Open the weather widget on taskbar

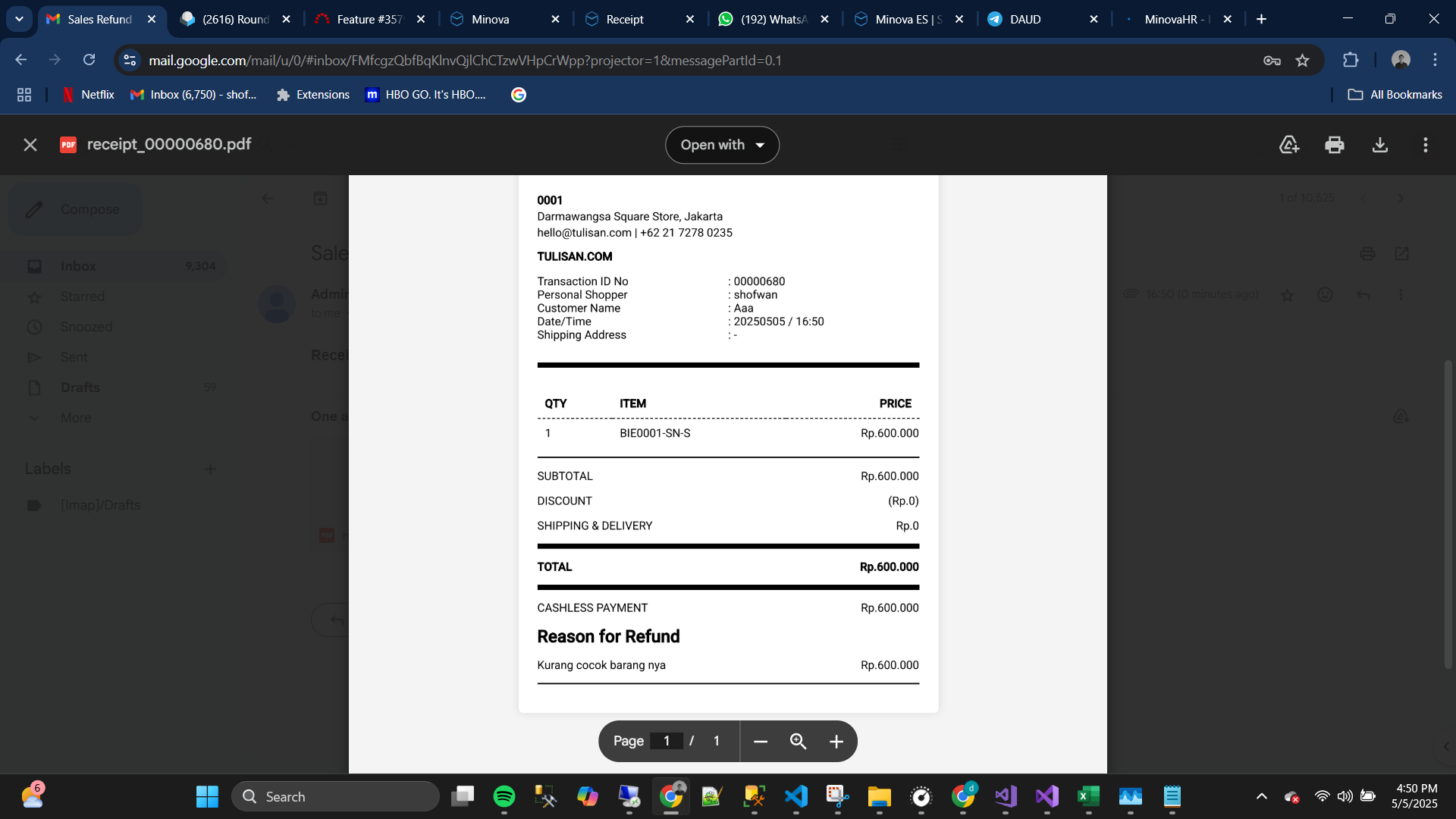pyautogui.click(x=33, y=796)
